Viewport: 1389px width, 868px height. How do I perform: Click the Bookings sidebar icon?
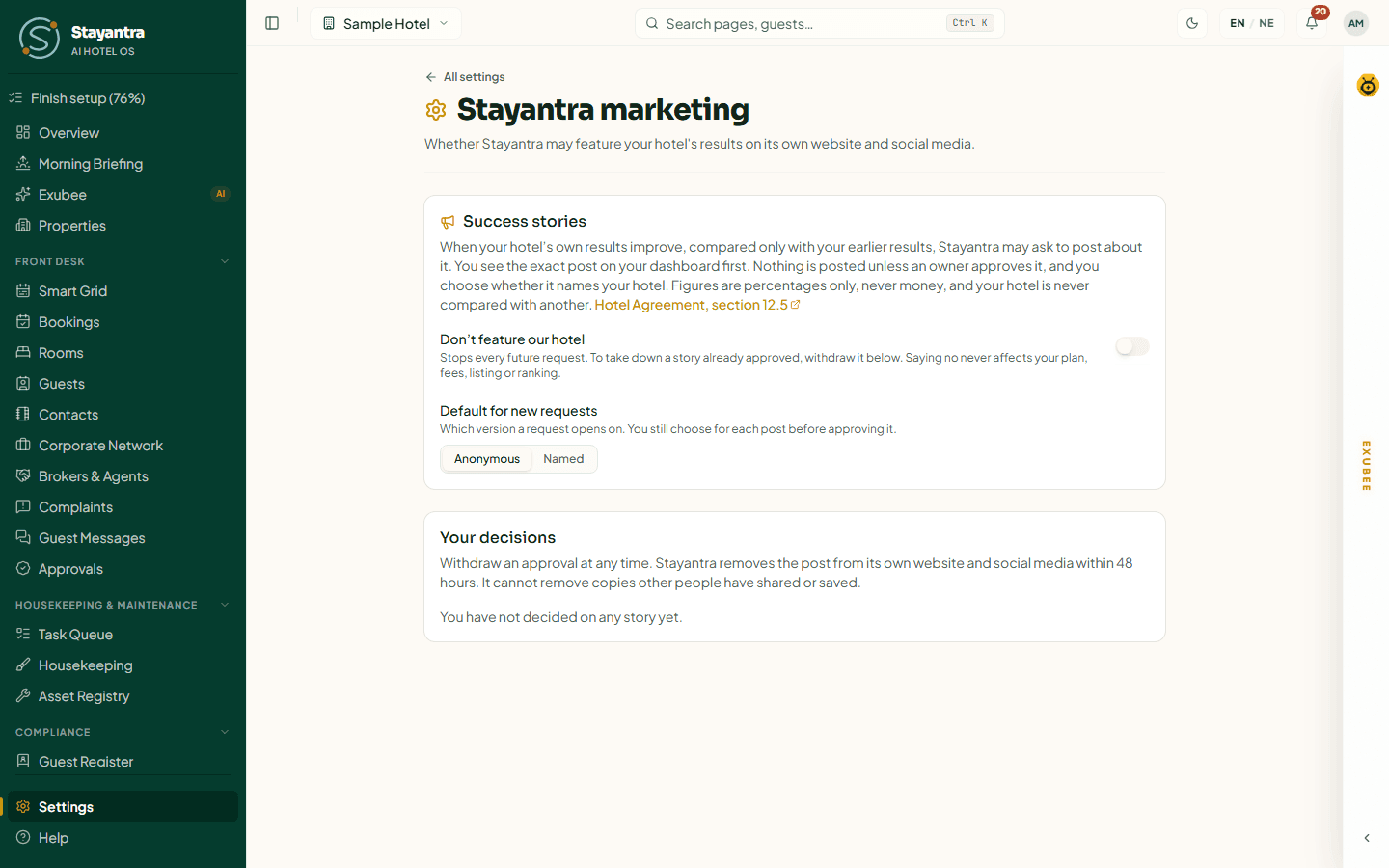point(23,321)
